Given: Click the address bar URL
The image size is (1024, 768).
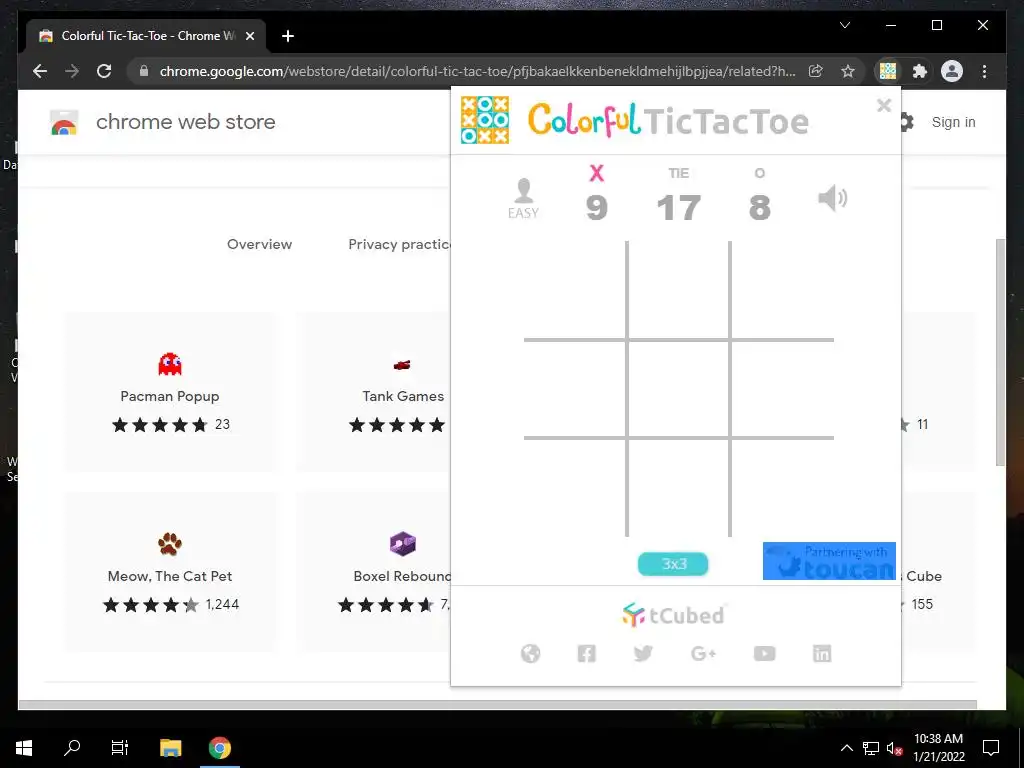Looking at the screenshot, I should (477, 71).
